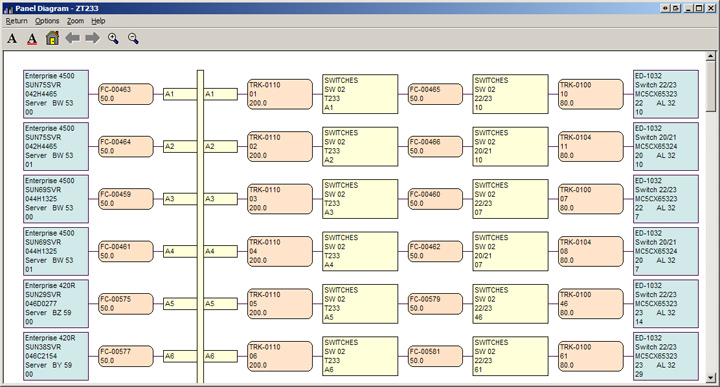Click the TRK-0110 04 trunk node
The image size is (720, 387).
pyautogui.click(x=280, y=251)
